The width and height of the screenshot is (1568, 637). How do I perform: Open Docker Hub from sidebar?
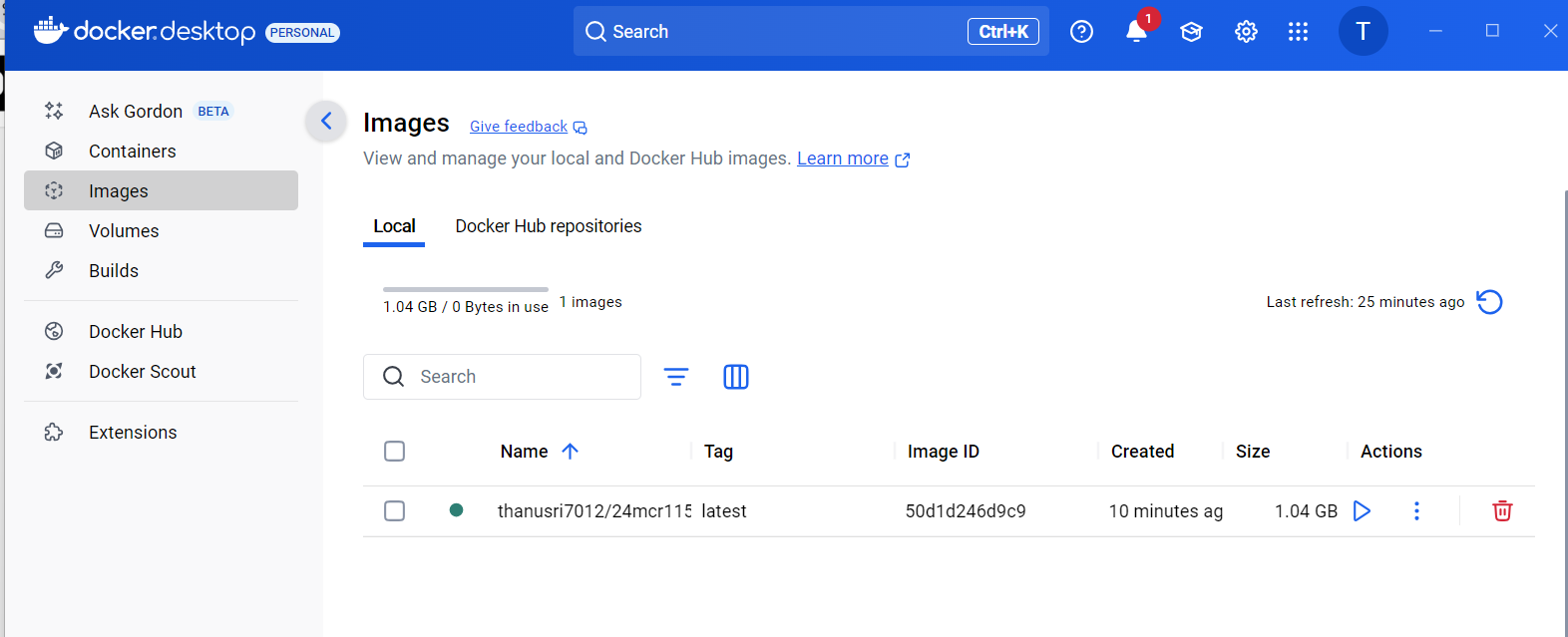(x=161, y=331)
